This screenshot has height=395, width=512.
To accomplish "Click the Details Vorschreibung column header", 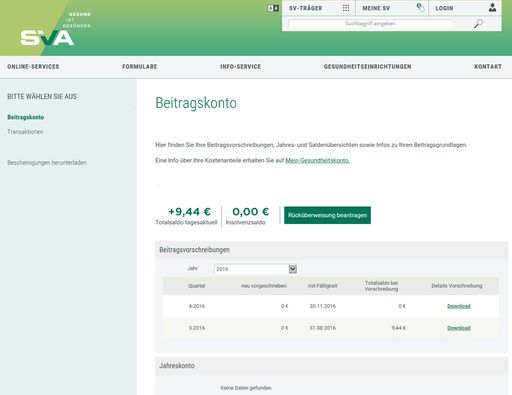I will click(457, 286).
